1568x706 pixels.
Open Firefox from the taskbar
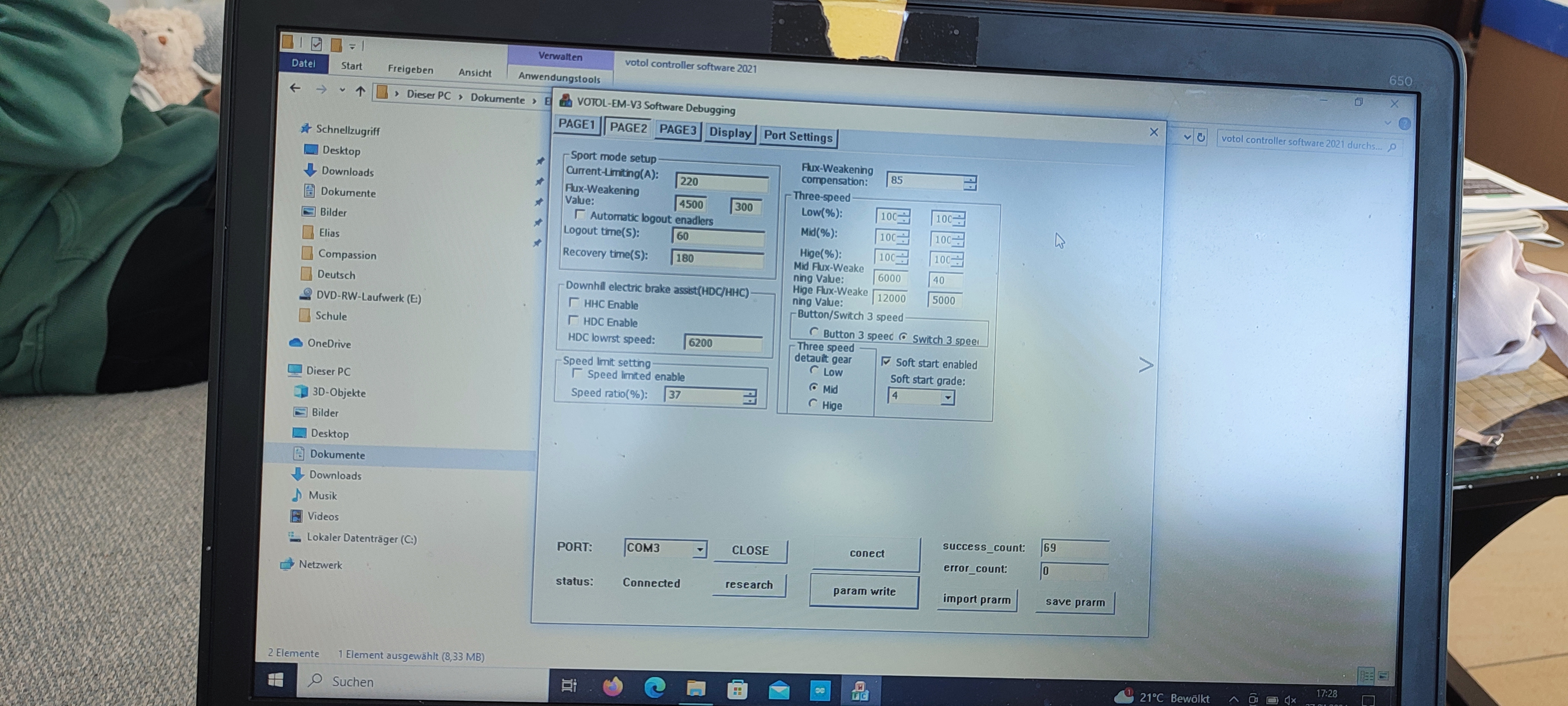[612, 687]
